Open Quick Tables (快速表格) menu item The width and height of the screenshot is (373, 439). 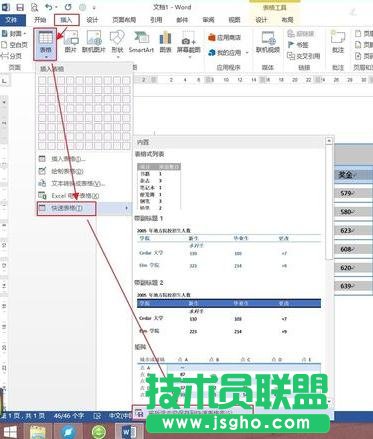click(83, 208)
